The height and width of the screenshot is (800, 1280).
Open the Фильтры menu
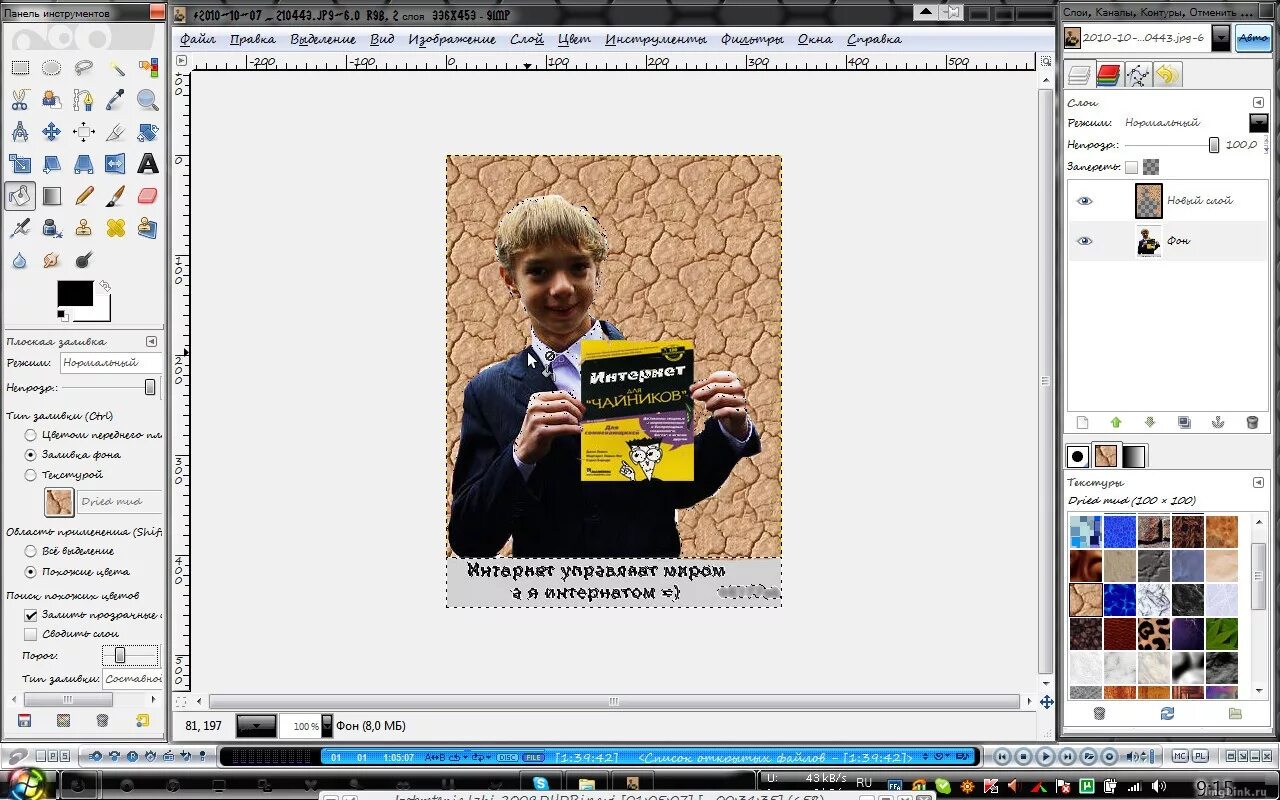(x=752, y=39)
